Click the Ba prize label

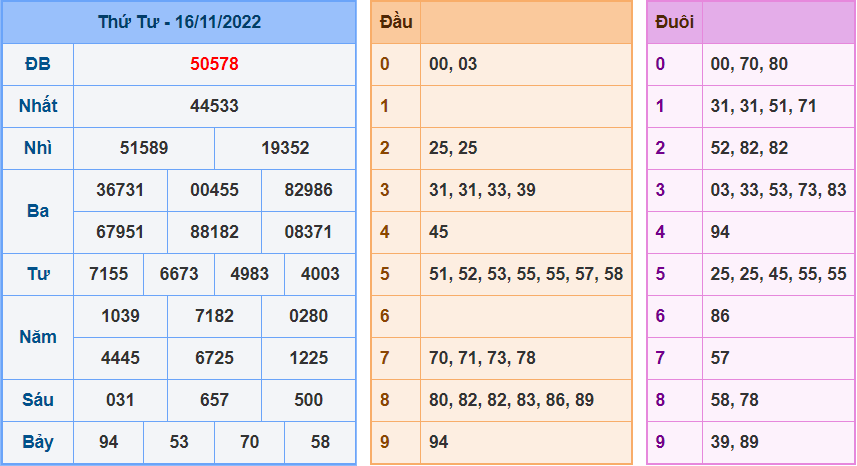click(38, 211)
